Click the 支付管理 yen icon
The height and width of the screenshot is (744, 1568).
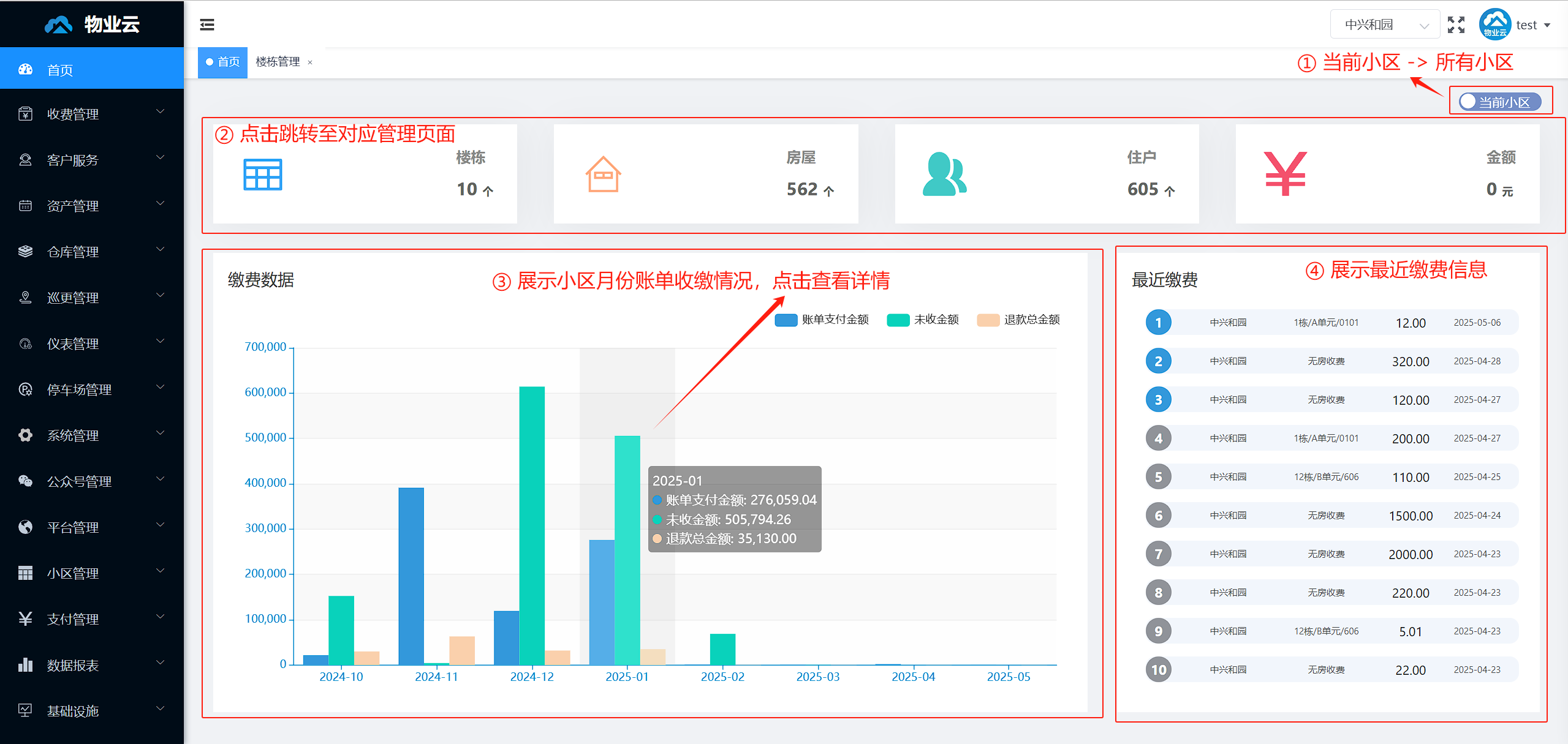pos(25,619)
